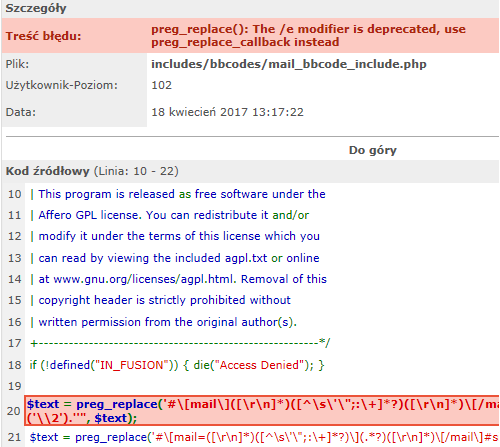Click line 21 preg_replace mail= code
This screenshot has width=500, height=447.
tap(264, 437)
